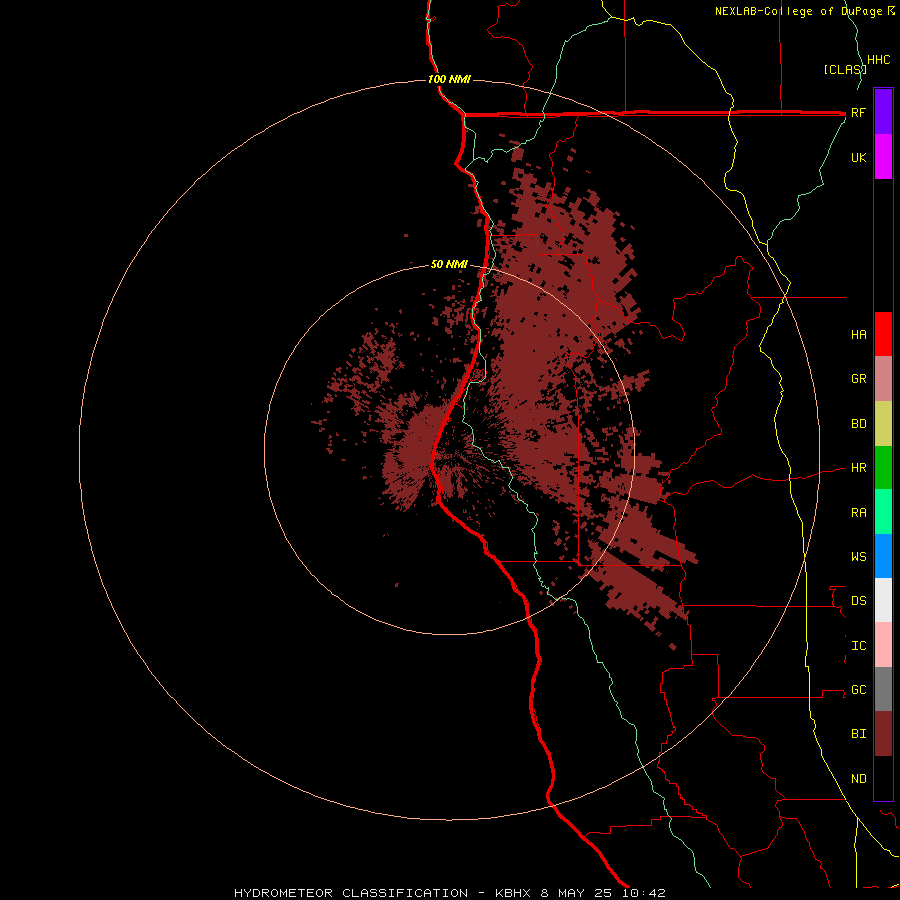Click the 8 MAY 25 date
900x900 pixels.
tap(577, 893)
